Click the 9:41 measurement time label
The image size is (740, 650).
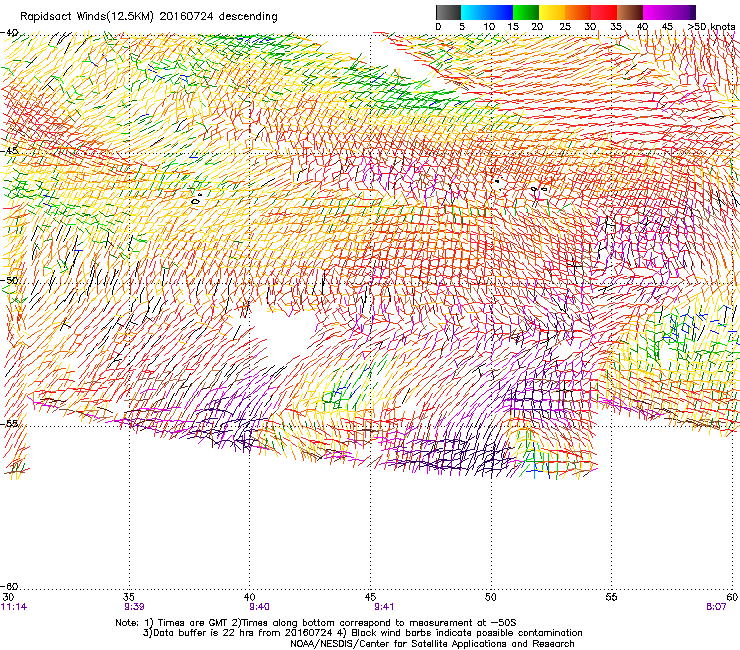(384, 607)
